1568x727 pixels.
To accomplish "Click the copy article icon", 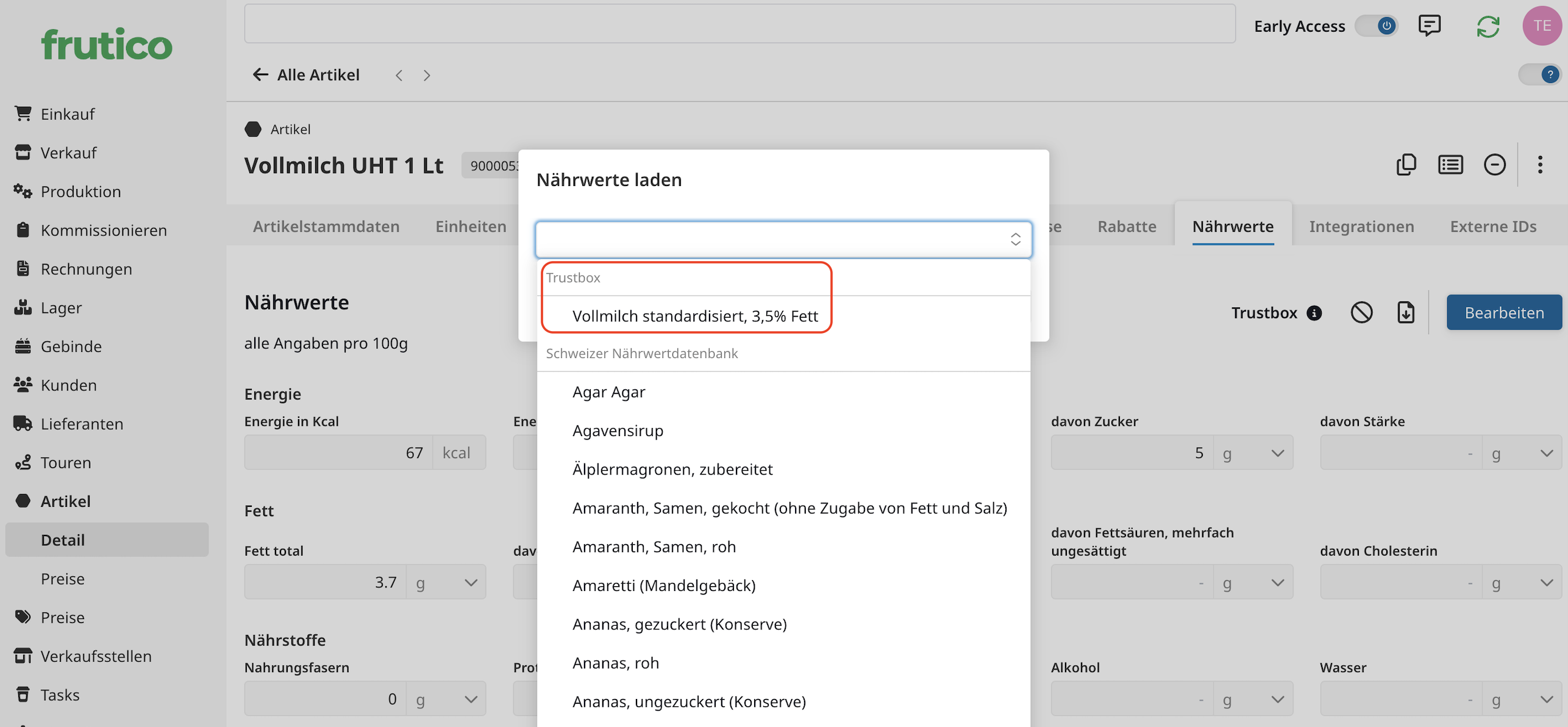I will pos(1406,165).
